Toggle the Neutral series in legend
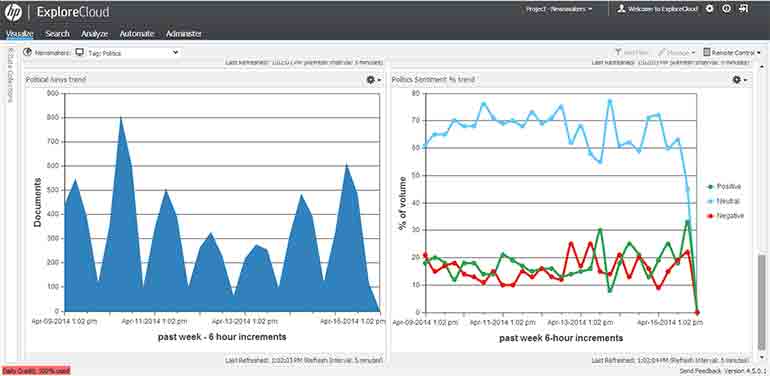The height and width of the screenshot is (376, 770). coord(723,201)
